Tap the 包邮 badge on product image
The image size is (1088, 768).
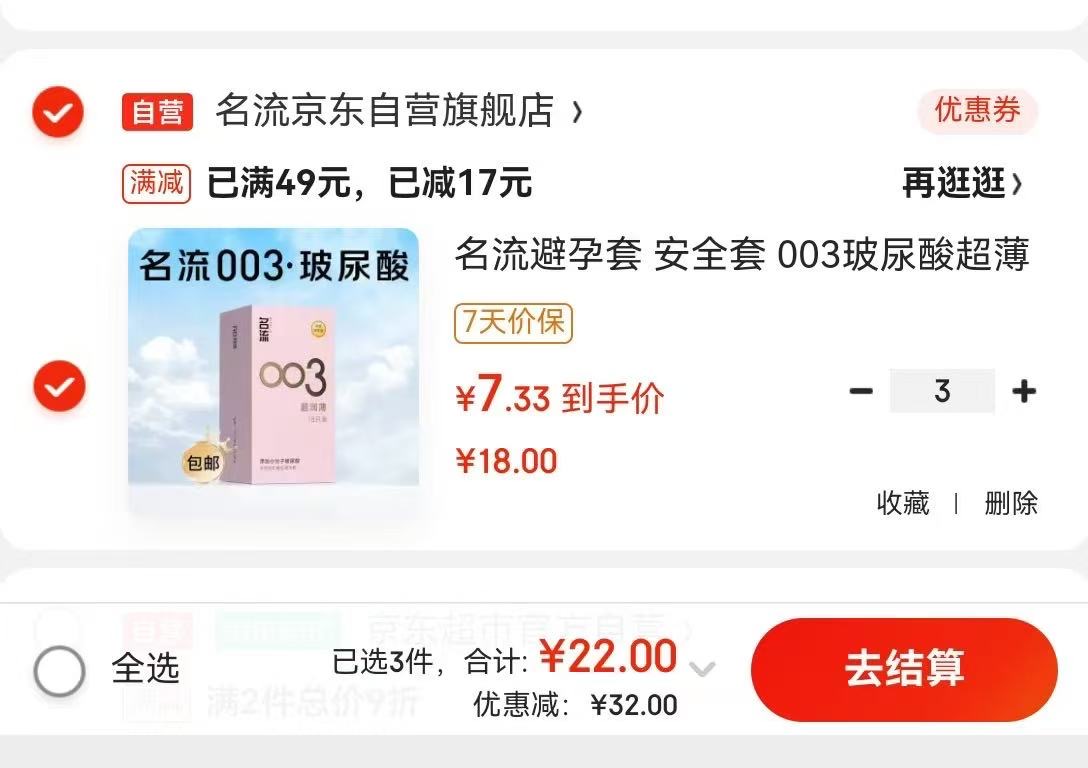click(203, 461)
